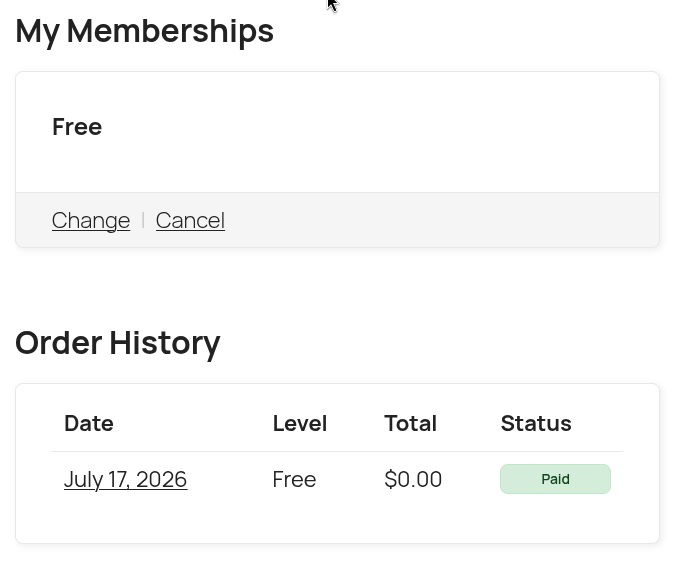Screen dimensions: 675x567
Task: Select the Order History heading
Action: pos(118,344)
